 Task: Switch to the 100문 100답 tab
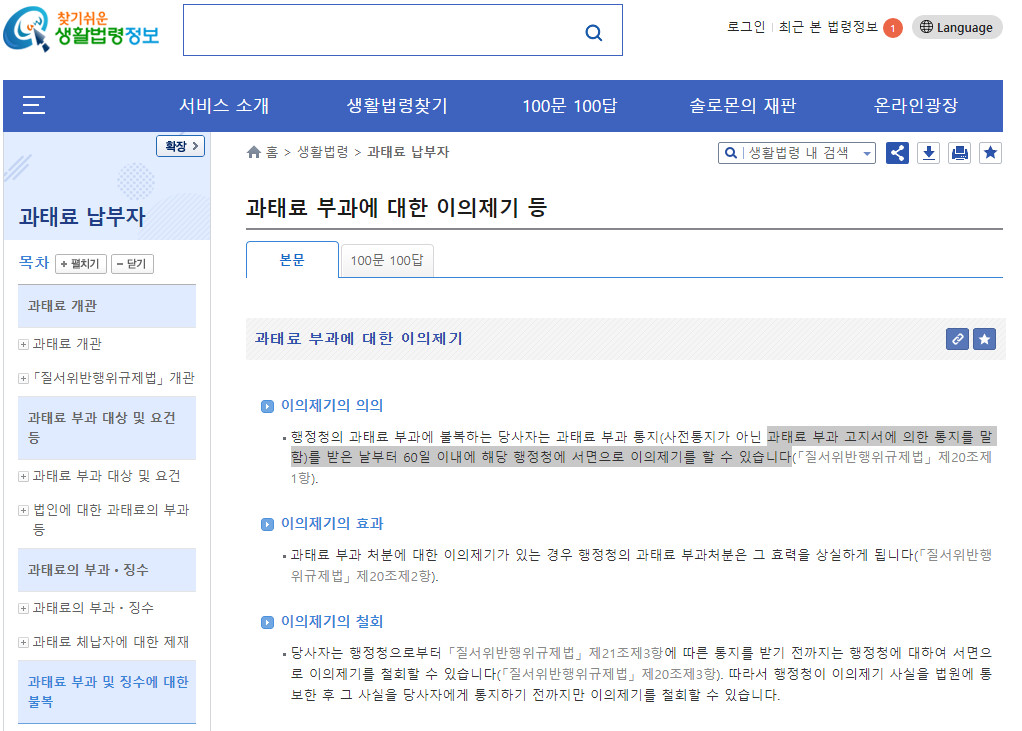[x=387, y=260]
